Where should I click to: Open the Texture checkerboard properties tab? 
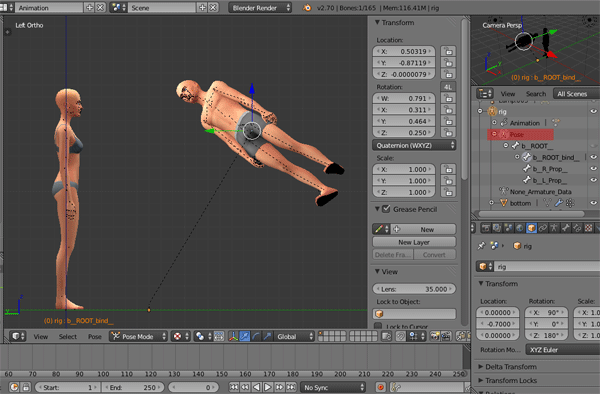point(589,228)
